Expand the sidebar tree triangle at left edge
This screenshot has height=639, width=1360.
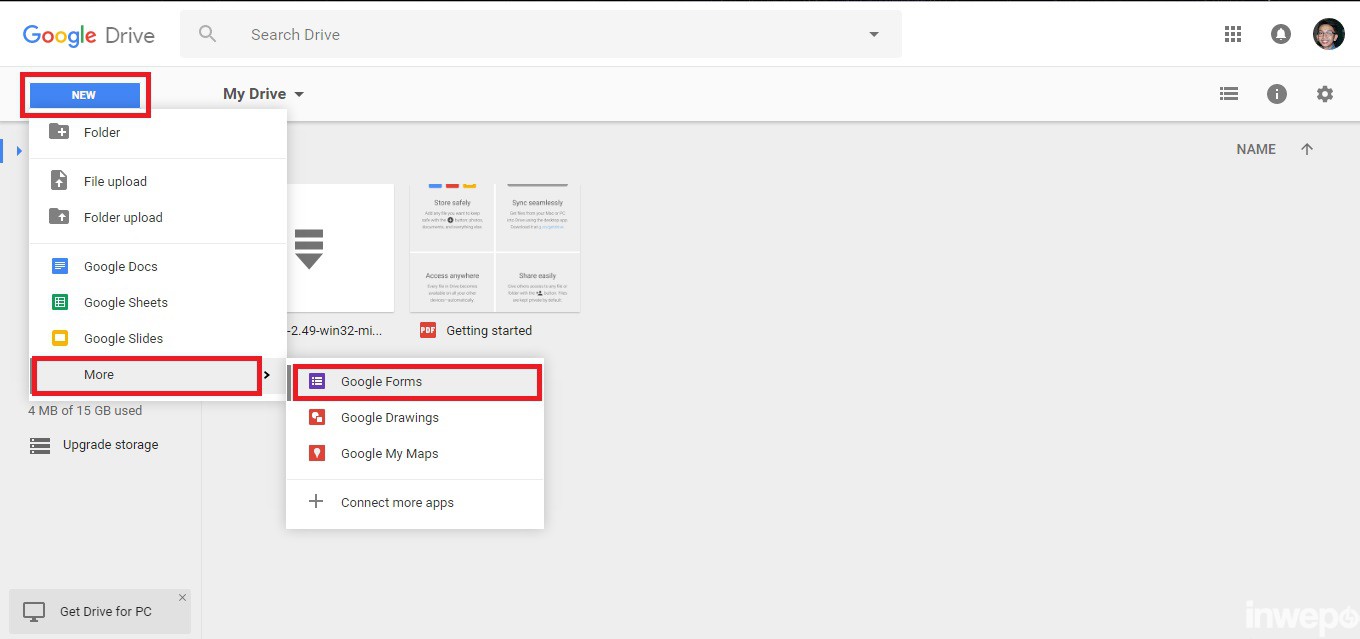pyautogui.click(x=19, y=151)
